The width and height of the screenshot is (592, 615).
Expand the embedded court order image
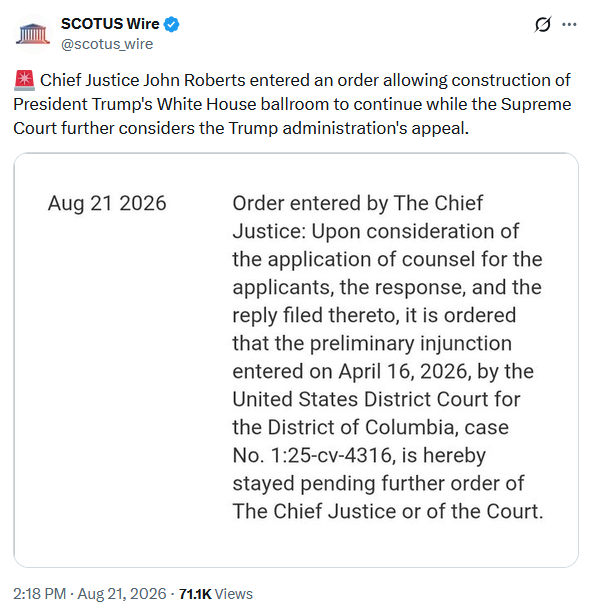tap(296, 360)
